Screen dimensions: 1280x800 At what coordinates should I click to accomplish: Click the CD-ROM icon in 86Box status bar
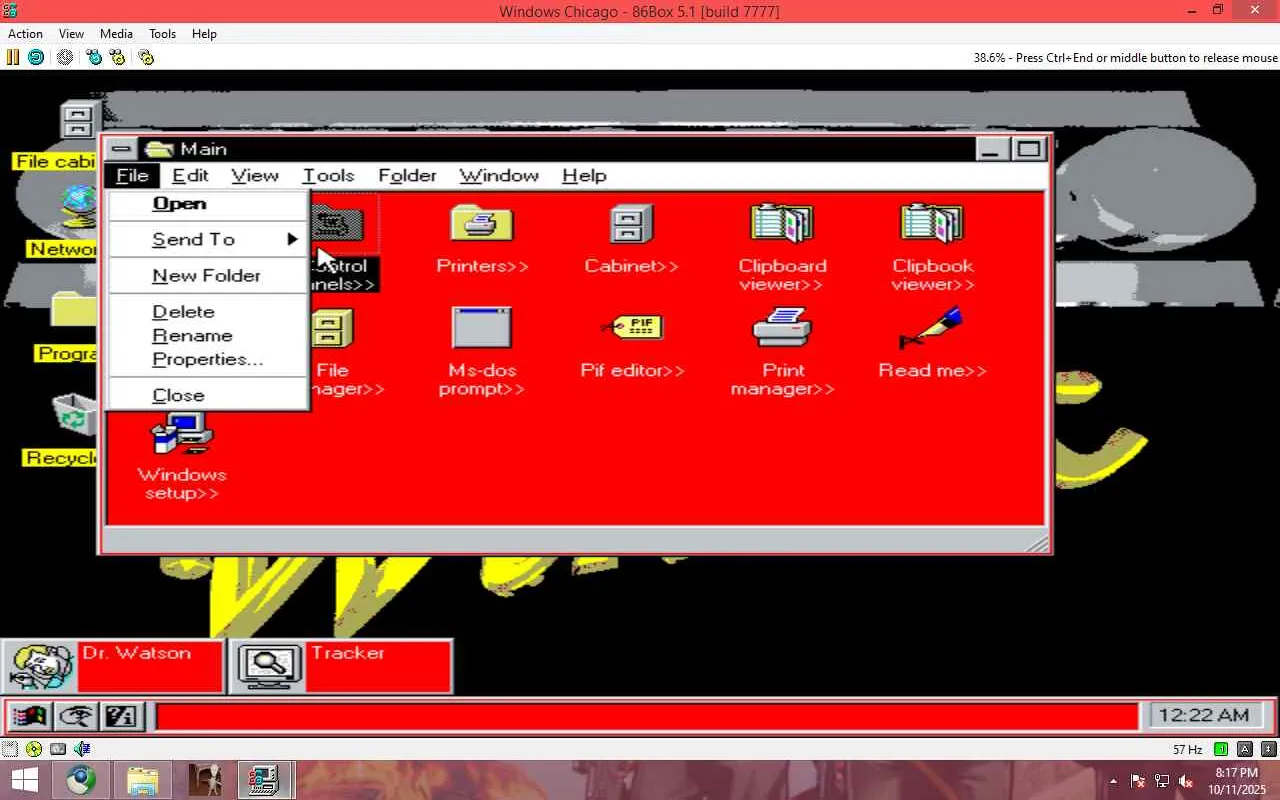coord(35,749)
